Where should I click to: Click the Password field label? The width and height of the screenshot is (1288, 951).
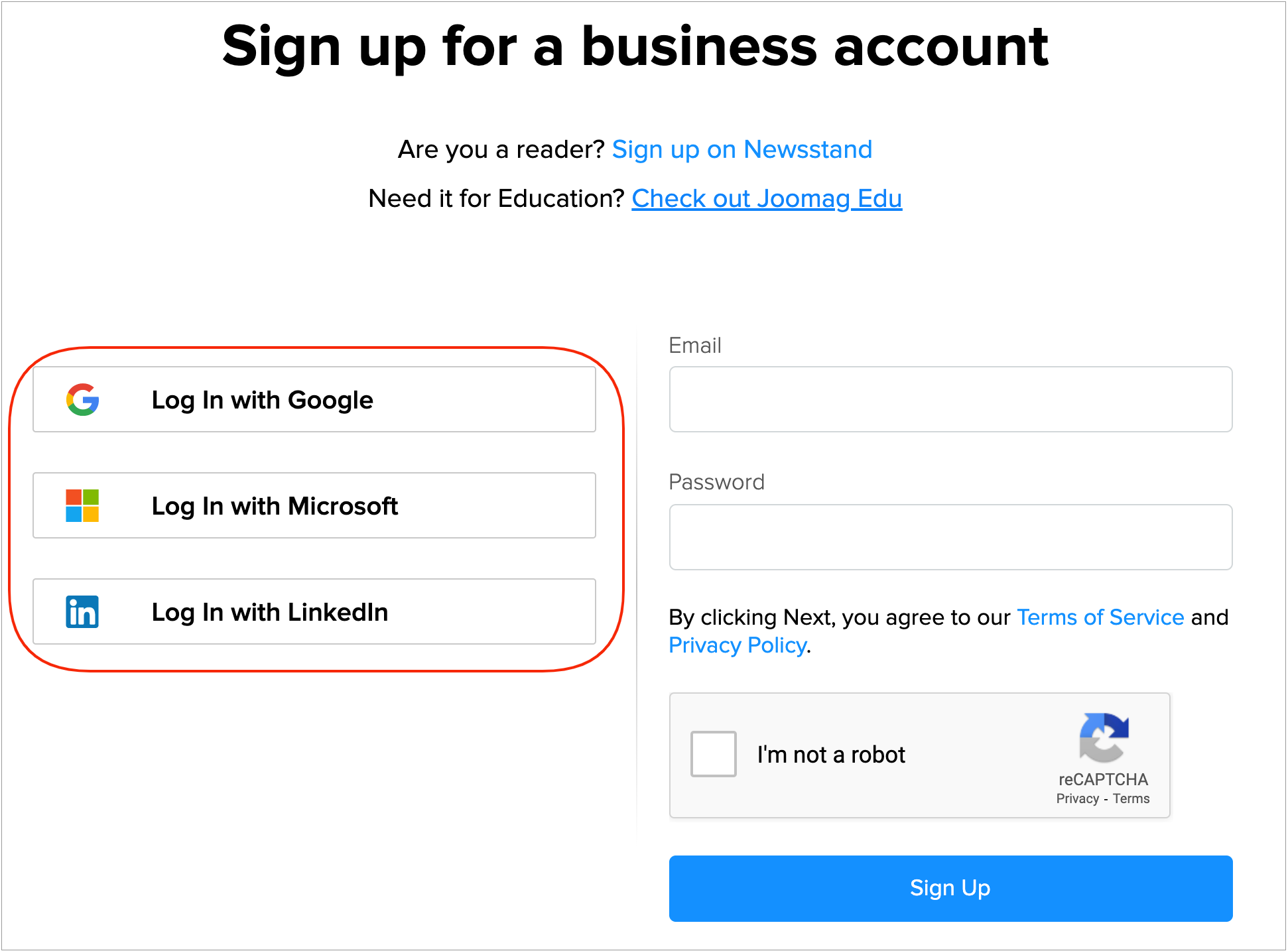[x=716, y=482]
